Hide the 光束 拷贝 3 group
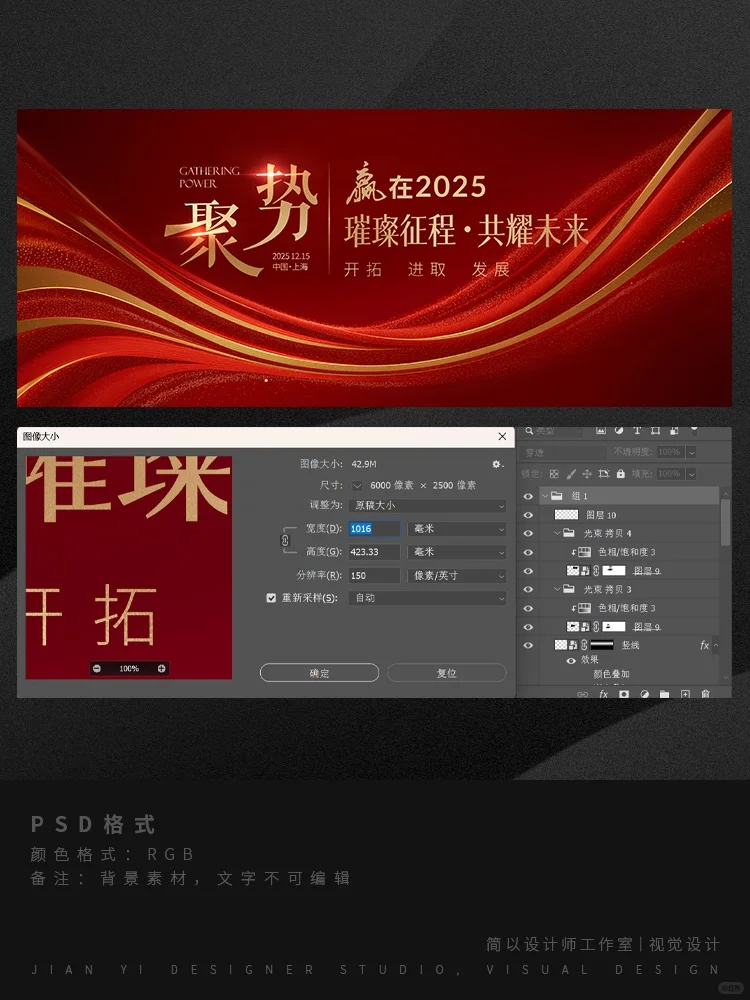750x1000 pixels. [x=528, y=589]
